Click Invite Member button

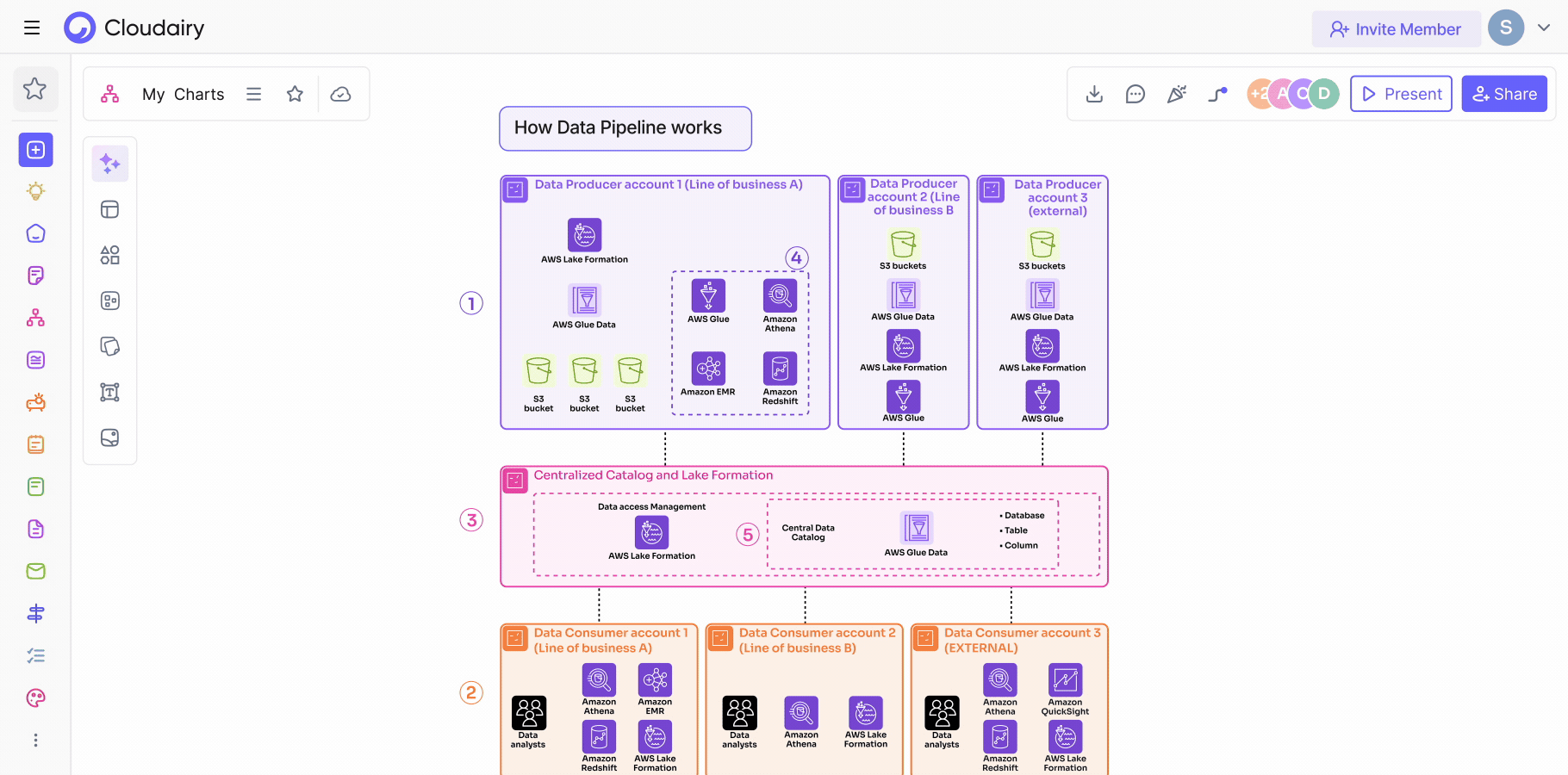click(1396, 29)
